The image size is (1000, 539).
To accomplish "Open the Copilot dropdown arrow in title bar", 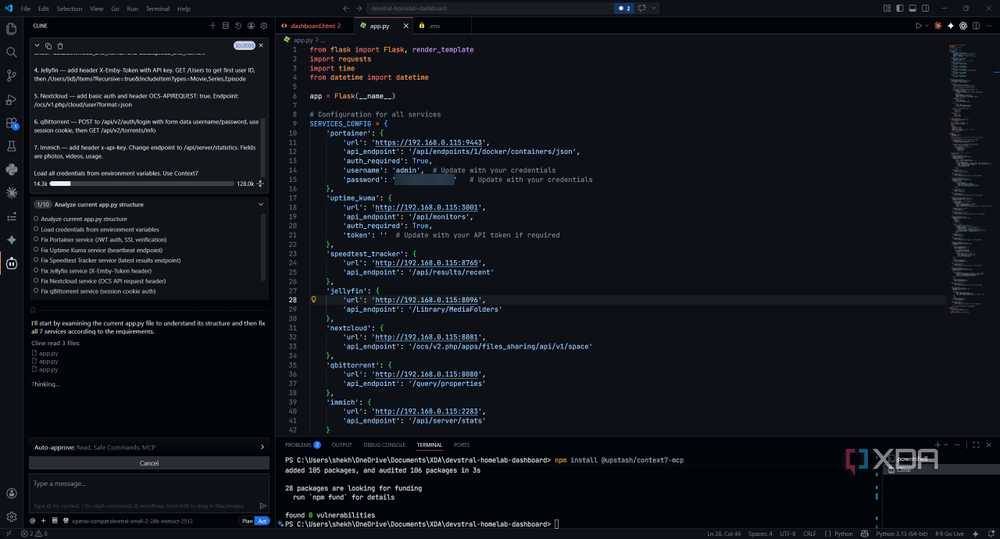I will [x=653, y=8].
